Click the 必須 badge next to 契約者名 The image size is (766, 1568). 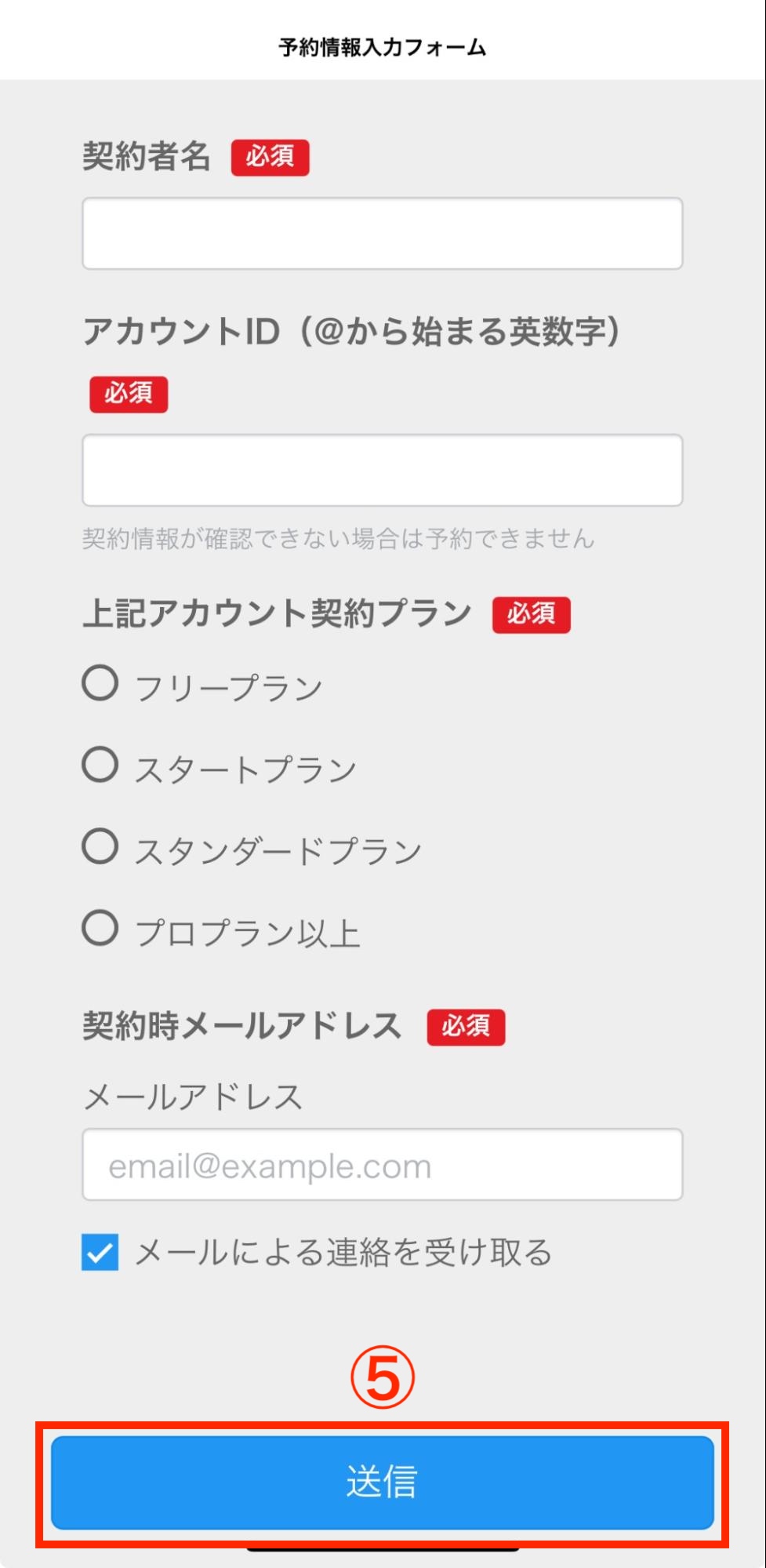click(270, 157)
